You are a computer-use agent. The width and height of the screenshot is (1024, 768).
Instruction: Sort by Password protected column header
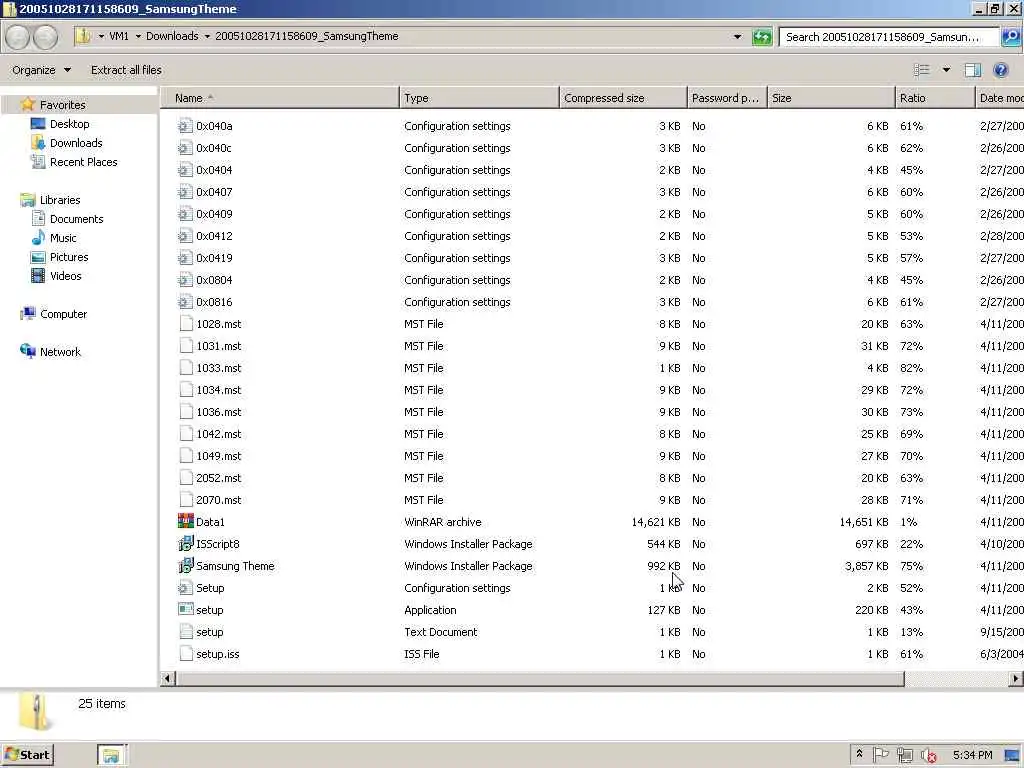pyautogui.click(x=727, y=98)
